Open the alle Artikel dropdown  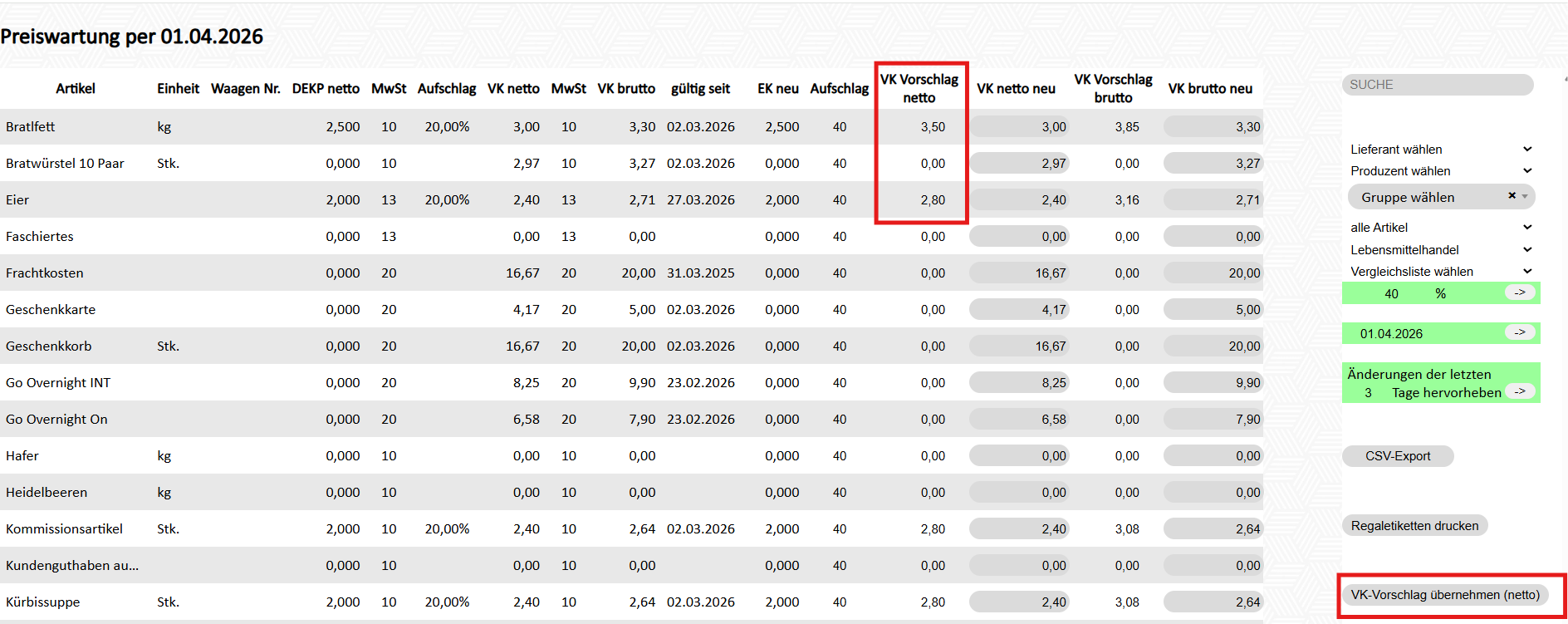pyautogui.click(x=1440, y=228)
